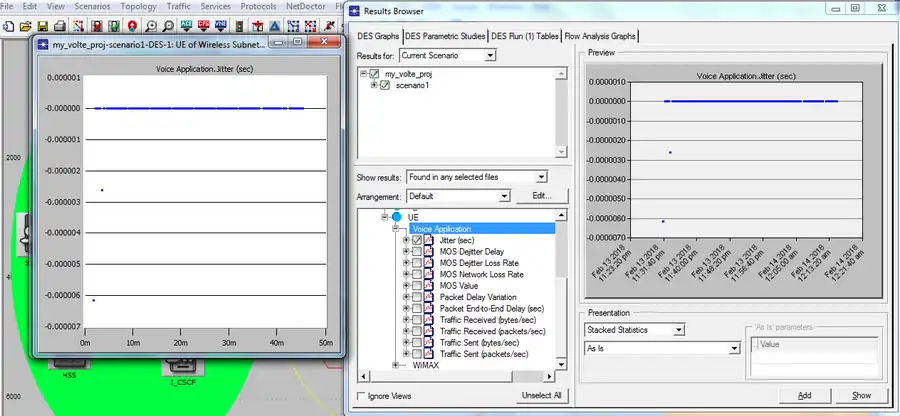This screenshot has width=900, height=416.
Task: Expand the Traffic Sent (packets/sec) node
Action: pyautogui.click(x=406, y=354)
